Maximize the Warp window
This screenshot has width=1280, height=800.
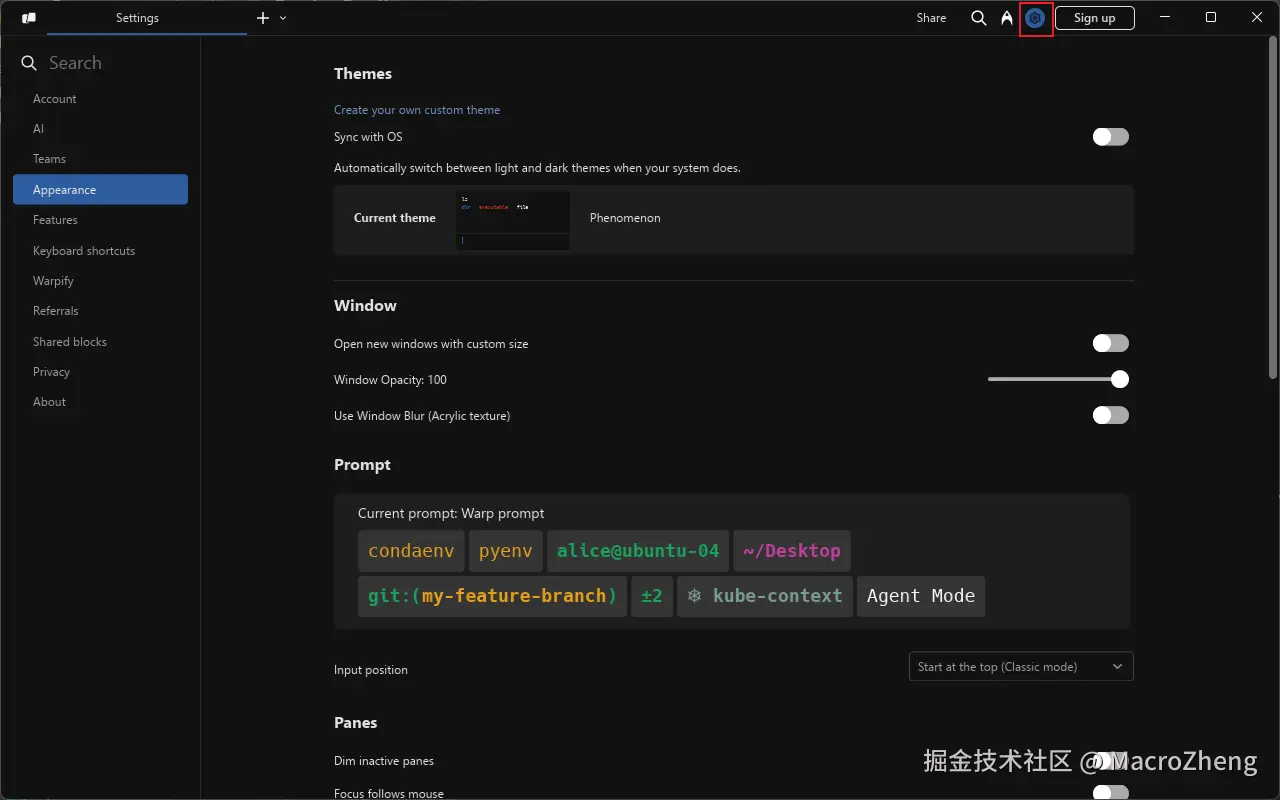pyautogui.click(x=1211, y=18)
